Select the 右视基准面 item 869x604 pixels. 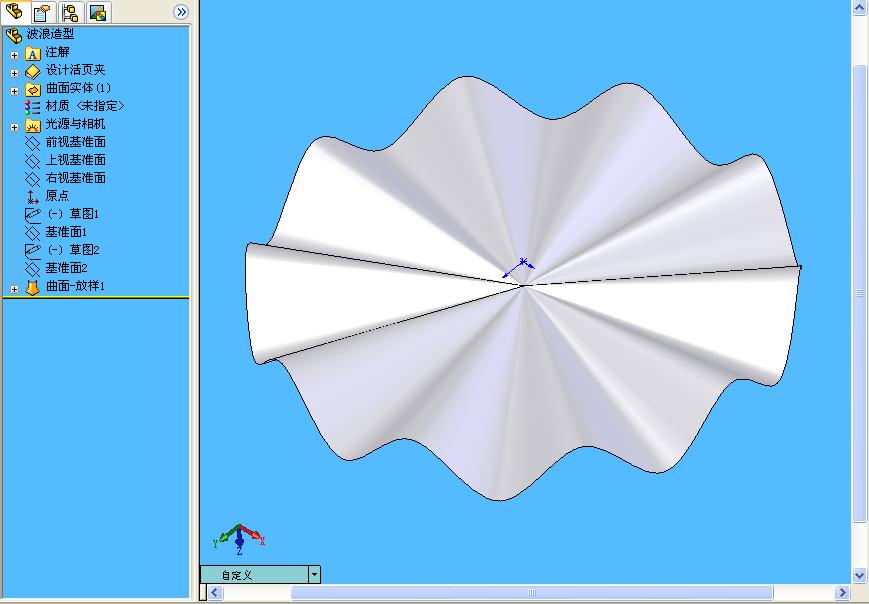coord(75,178)
